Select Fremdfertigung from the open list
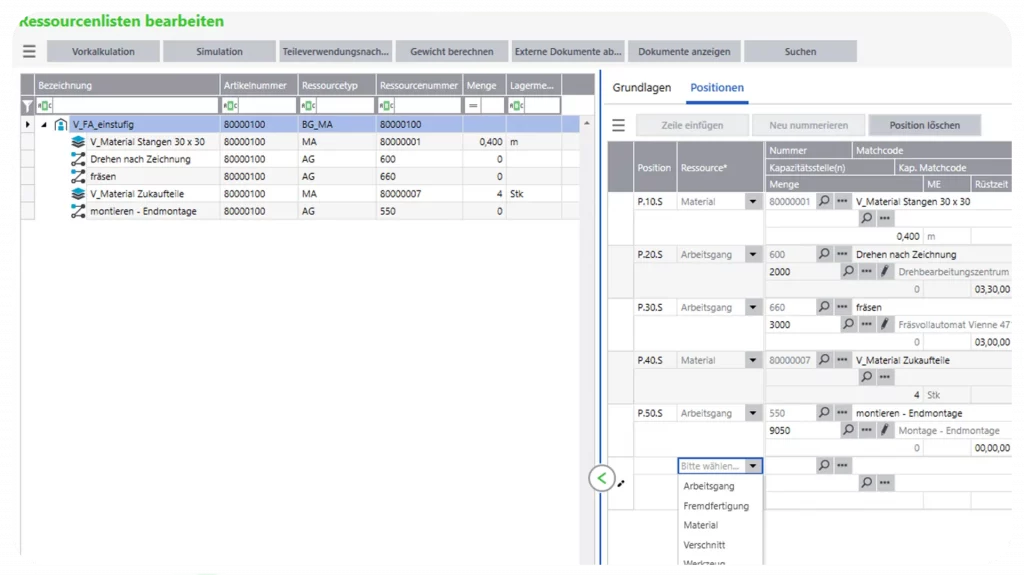Viewport: 1024px width, 577px height. click(719, 506)
